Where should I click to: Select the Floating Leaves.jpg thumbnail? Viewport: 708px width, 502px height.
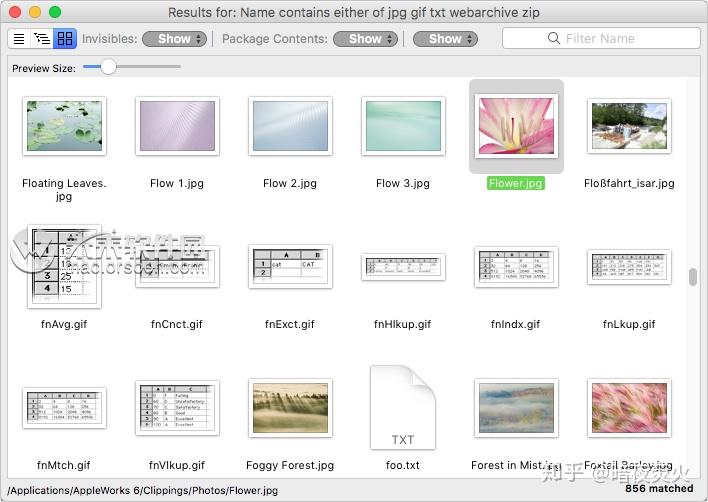click(x=64, y=126)
